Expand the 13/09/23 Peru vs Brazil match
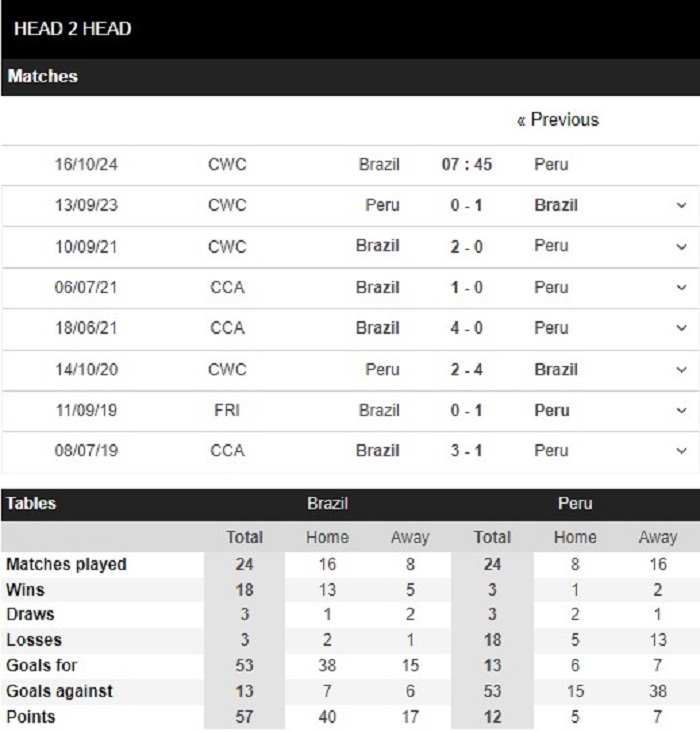The width and height of the screenshot is (700, 732). (x=681, y=205)
